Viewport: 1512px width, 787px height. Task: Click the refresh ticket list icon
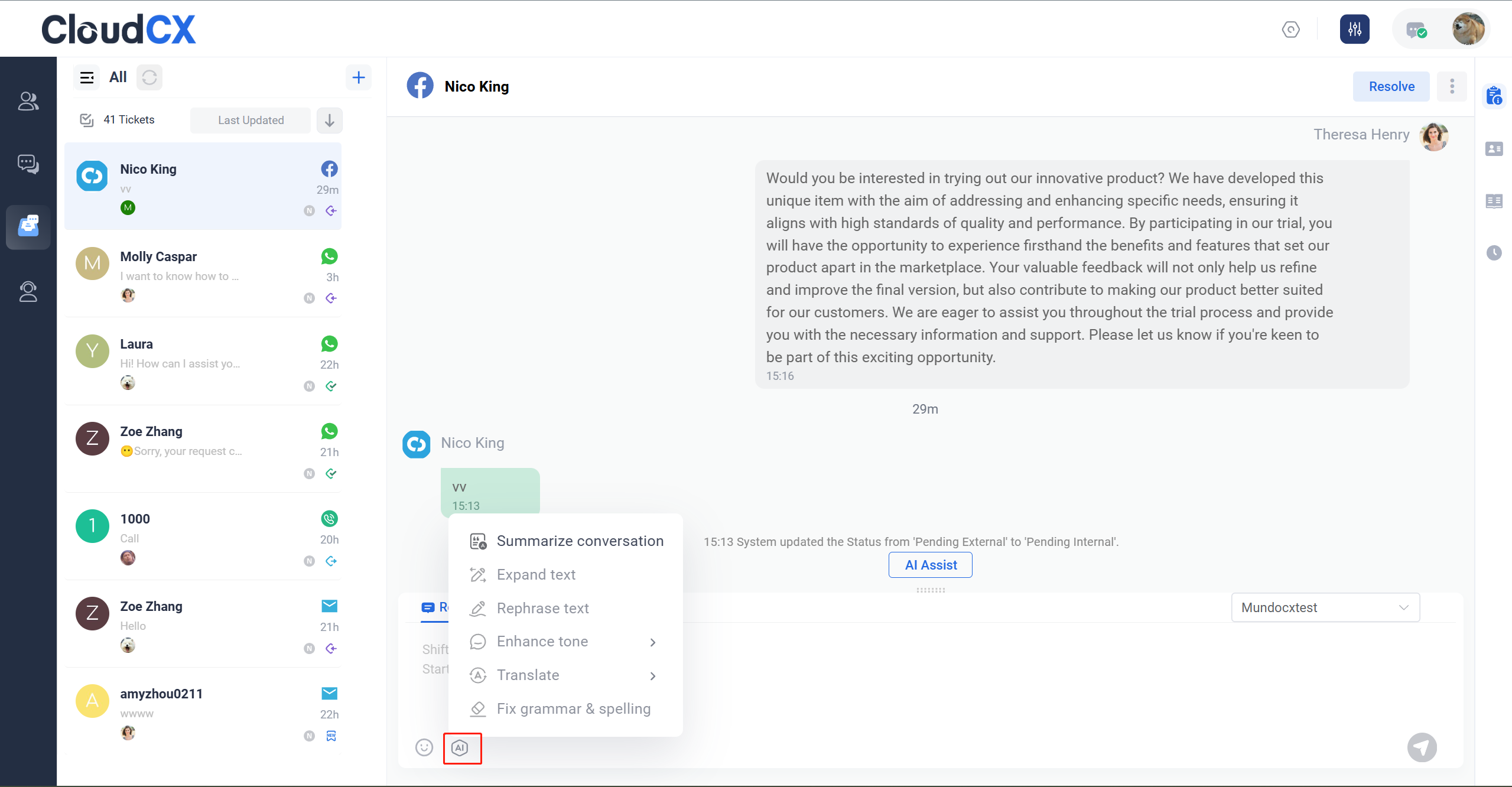click(x=149, y=77)
